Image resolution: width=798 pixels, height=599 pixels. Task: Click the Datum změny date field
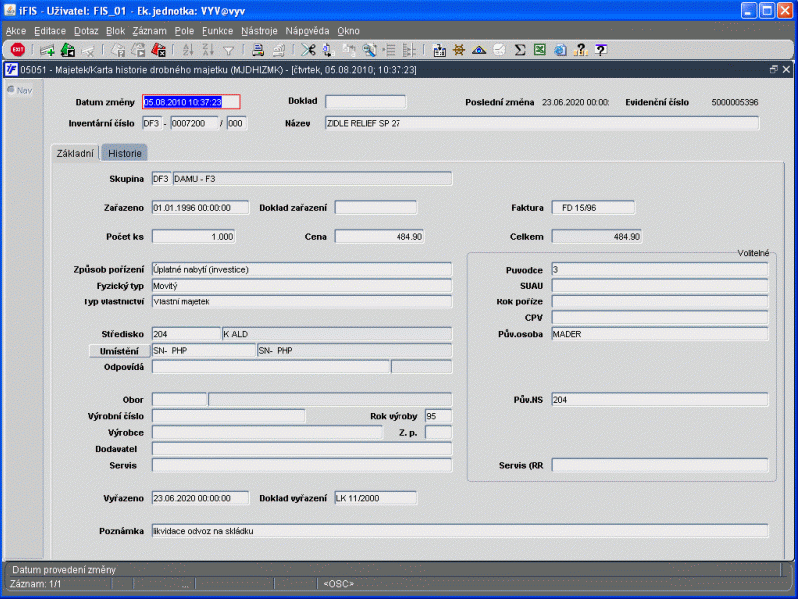[x=191, y=102]
